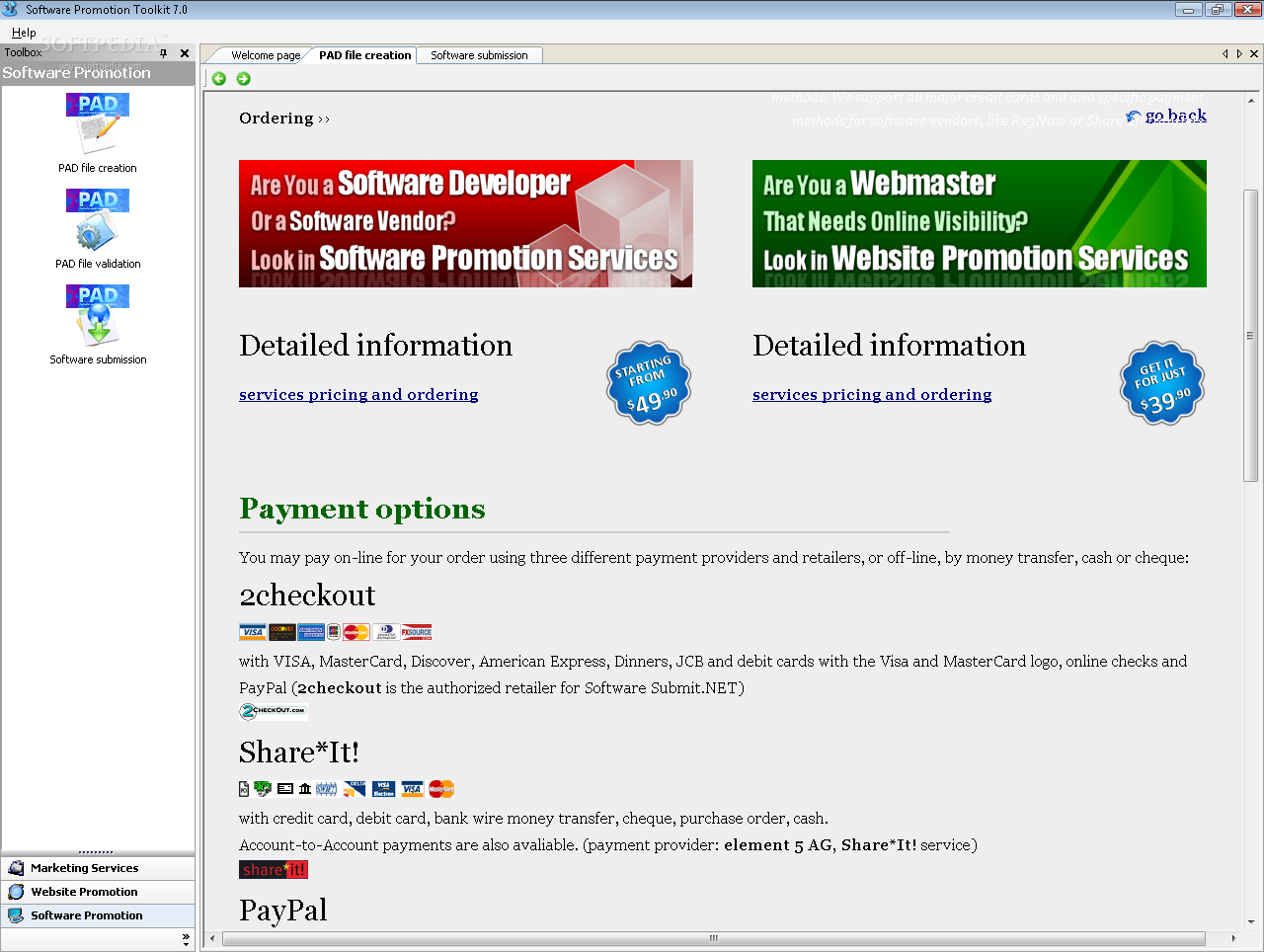Viewport: 1264px width, 952px height.
Task: Open the Software Promotion section
Action: point(98,915)
